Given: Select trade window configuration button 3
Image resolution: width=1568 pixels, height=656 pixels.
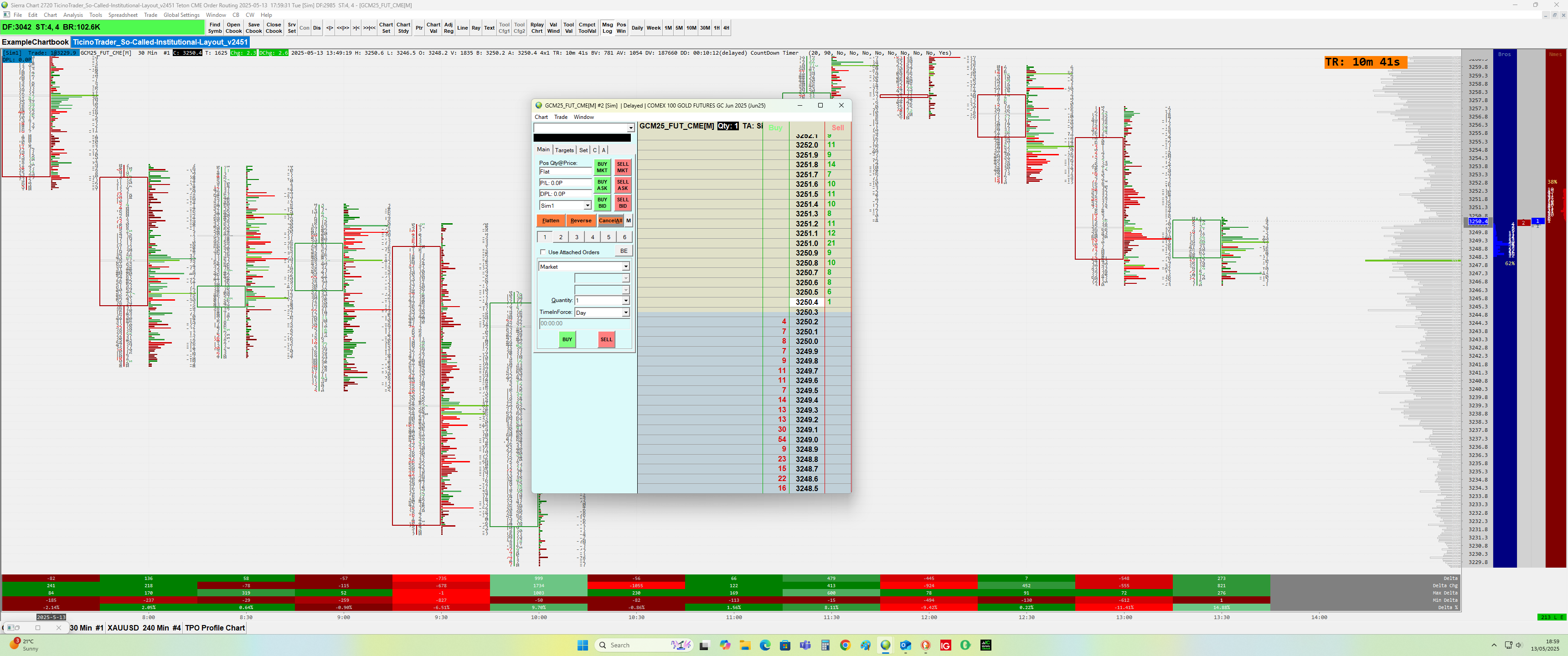Looking at the screenshot, I should point(577,237).
